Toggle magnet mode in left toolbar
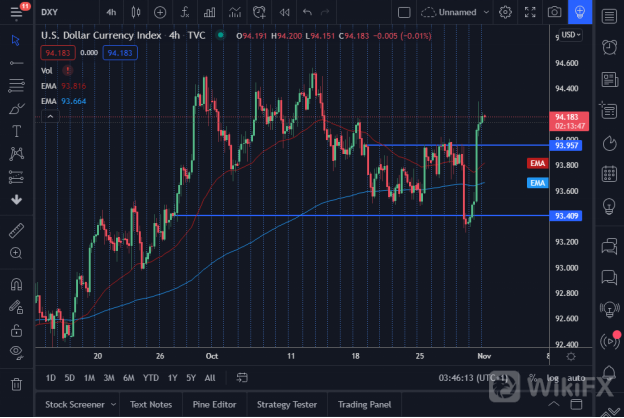The image size is (624, 418). click(x=16, y=284)
